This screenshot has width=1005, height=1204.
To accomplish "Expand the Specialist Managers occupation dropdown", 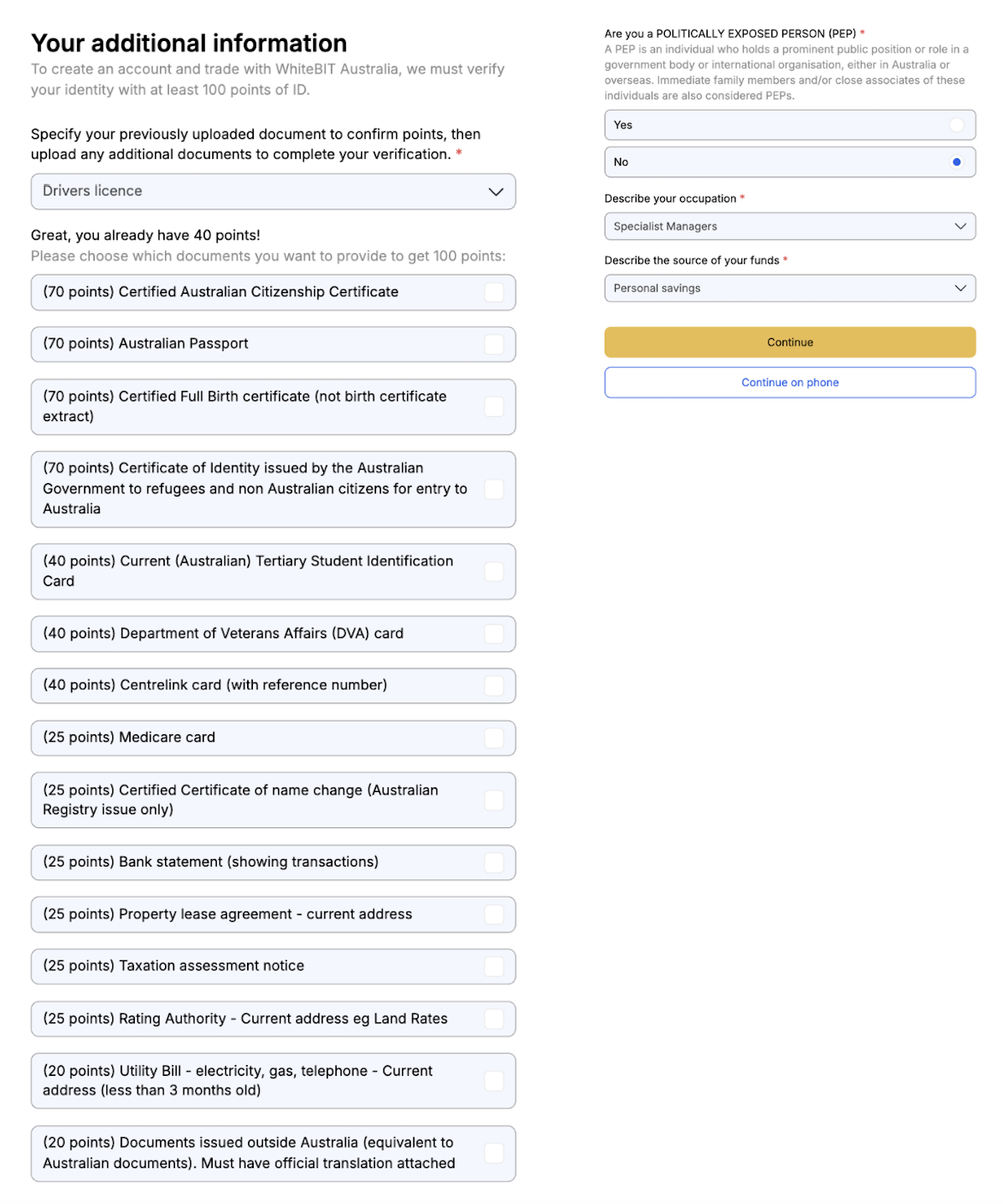I will click(x=790, y=226).
